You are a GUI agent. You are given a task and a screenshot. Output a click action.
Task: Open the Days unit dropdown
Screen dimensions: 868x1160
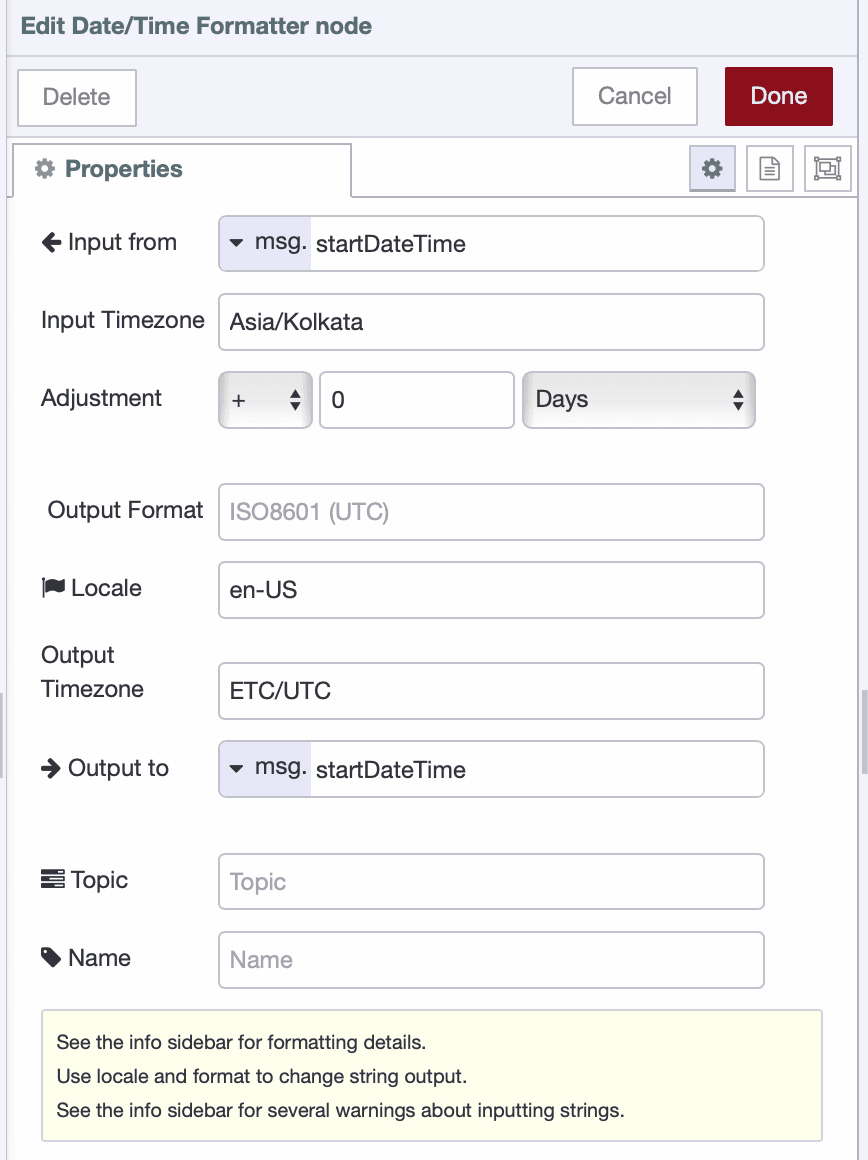click(x=638, y=399)
